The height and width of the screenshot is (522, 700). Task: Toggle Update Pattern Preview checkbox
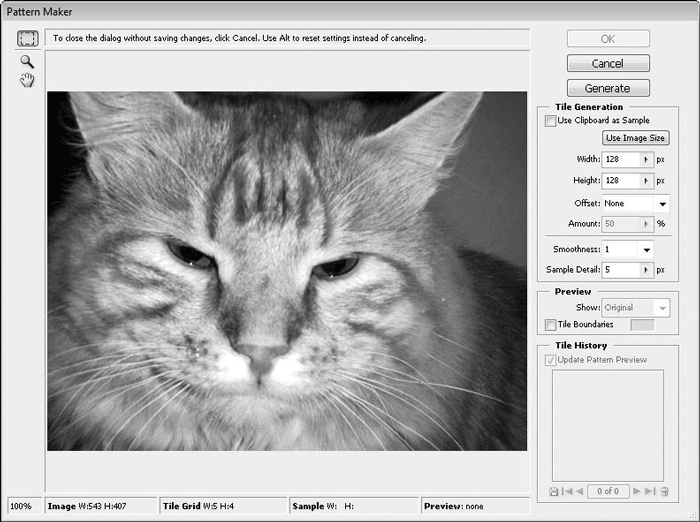pyautogui.click(x=550, y=360)
